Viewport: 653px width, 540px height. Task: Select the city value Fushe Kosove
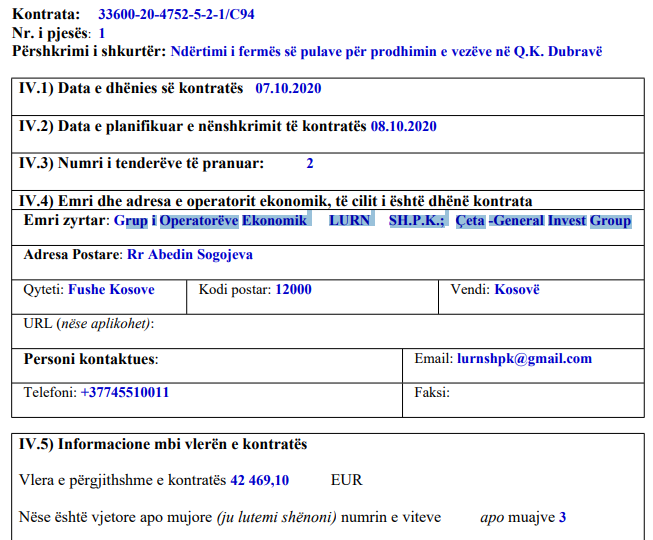pyautogui.click(x=111, y=290)
